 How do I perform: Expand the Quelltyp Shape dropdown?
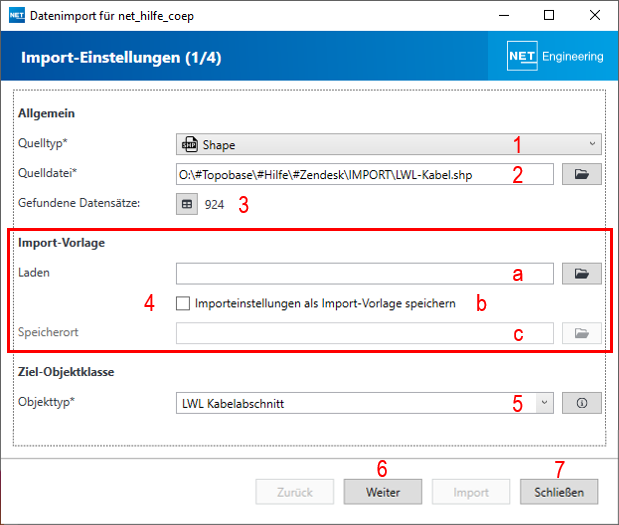coord(388,144)
